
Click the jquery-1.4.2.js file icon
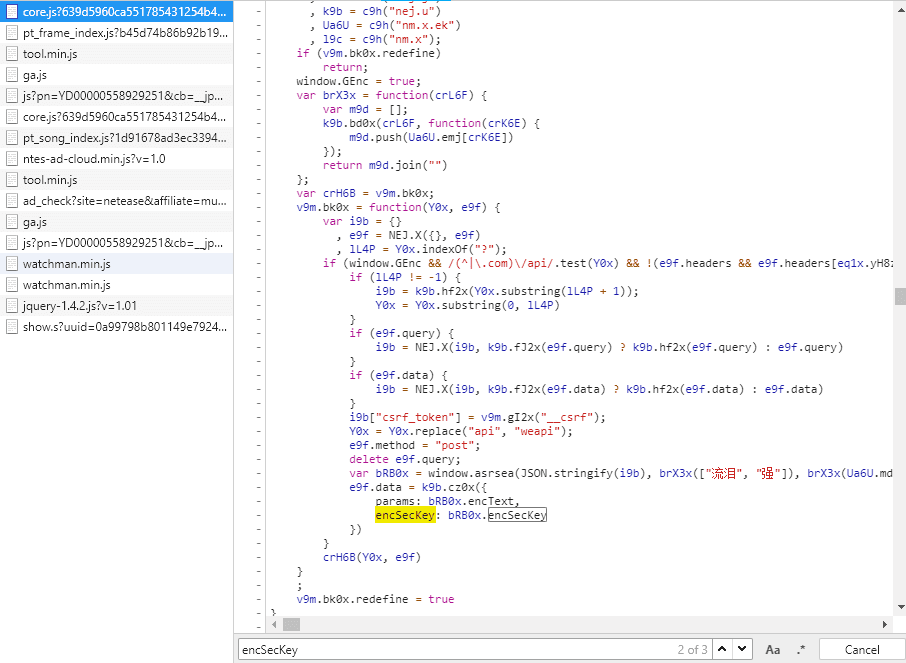coord(12,306)
